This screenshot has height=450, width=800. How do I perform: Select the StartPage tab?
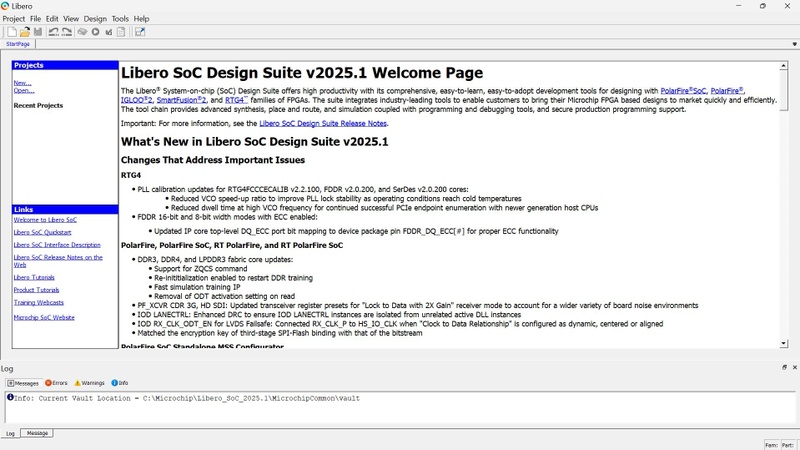point(18,44)
